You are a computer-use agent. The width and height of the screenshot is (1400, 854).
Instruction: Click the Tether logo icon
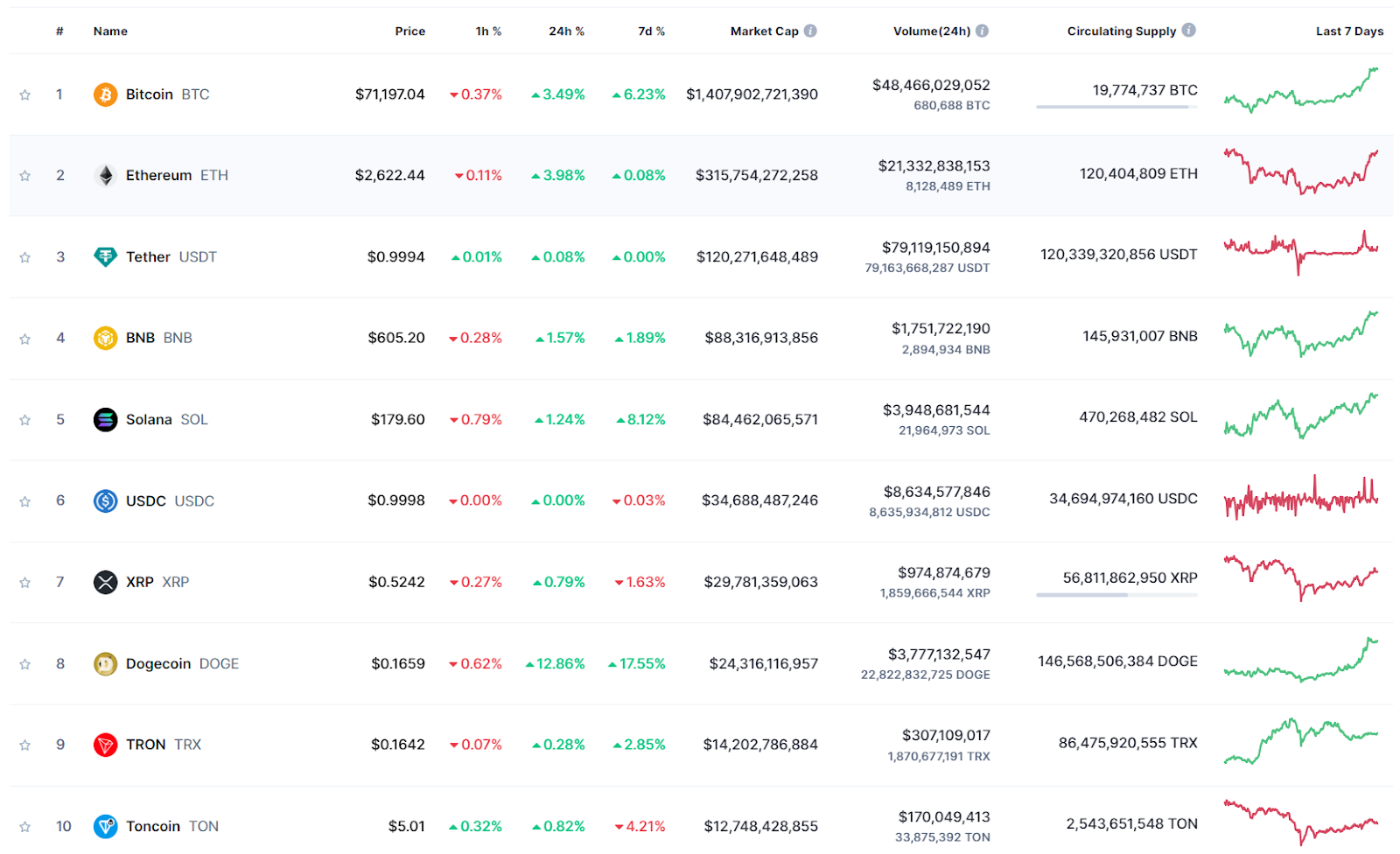tap(105, 257)
